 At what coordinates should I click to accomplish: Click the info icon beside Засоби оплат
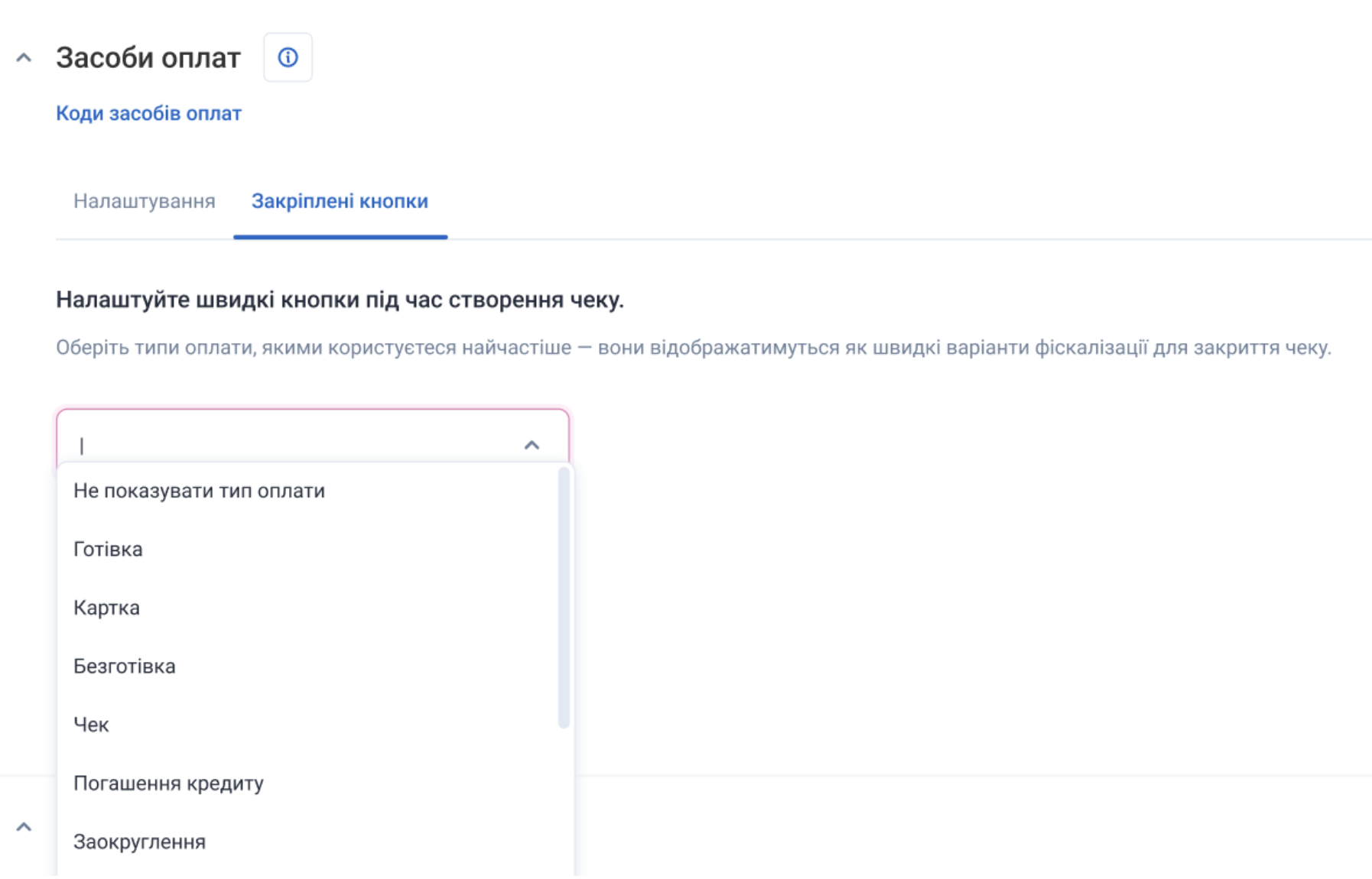[x=288, y=57]
